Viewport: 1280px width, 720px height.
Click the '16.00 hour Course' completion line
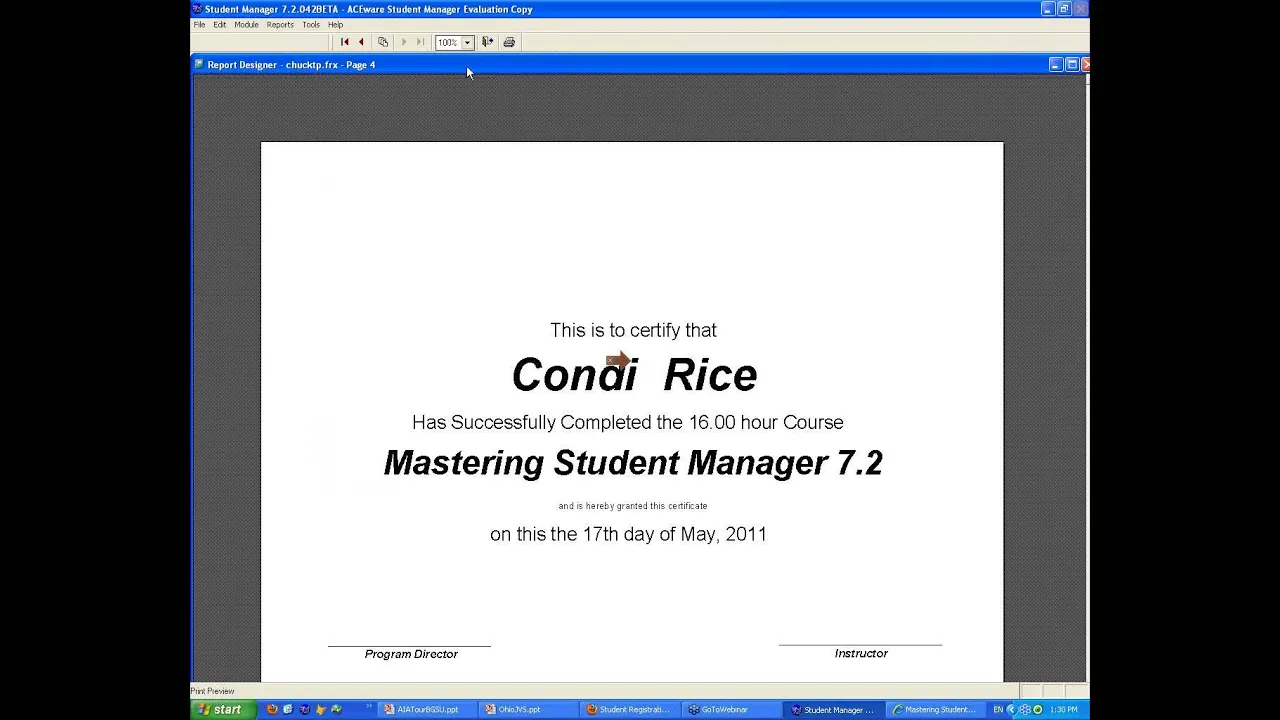coord(627,422)
